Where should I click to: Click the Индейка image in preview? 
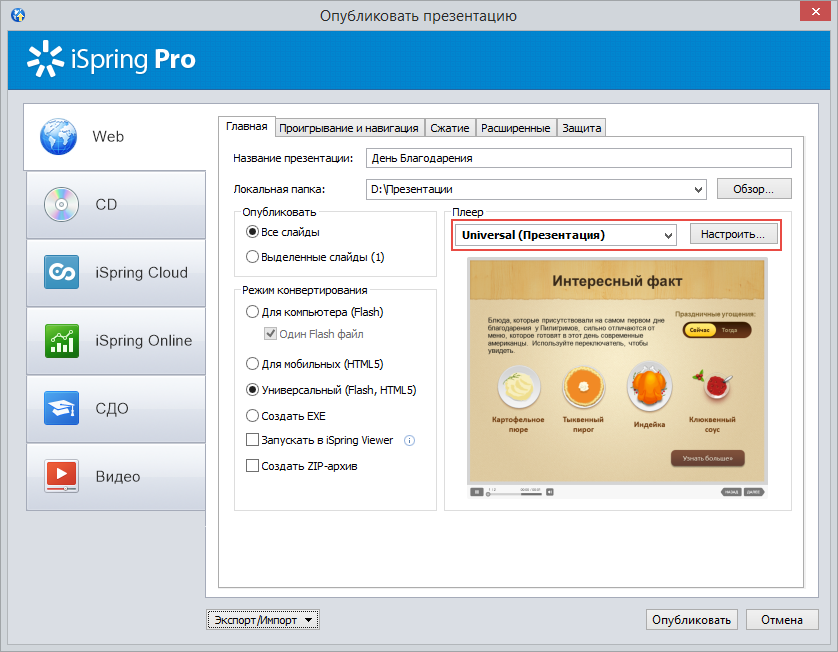click(x=649, y=385)
